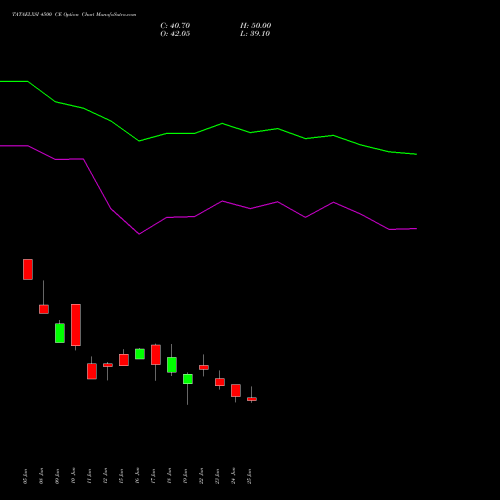The width and height of the screenshot is (500, 500).
Task: Click the 09 Jan date axis label
Action: point(58,476)
